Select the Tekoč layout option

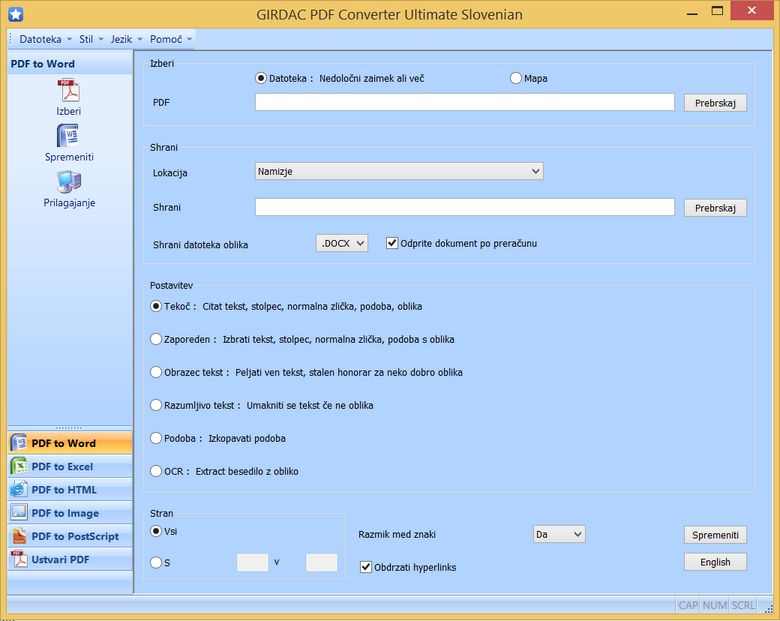coord(156,306)
